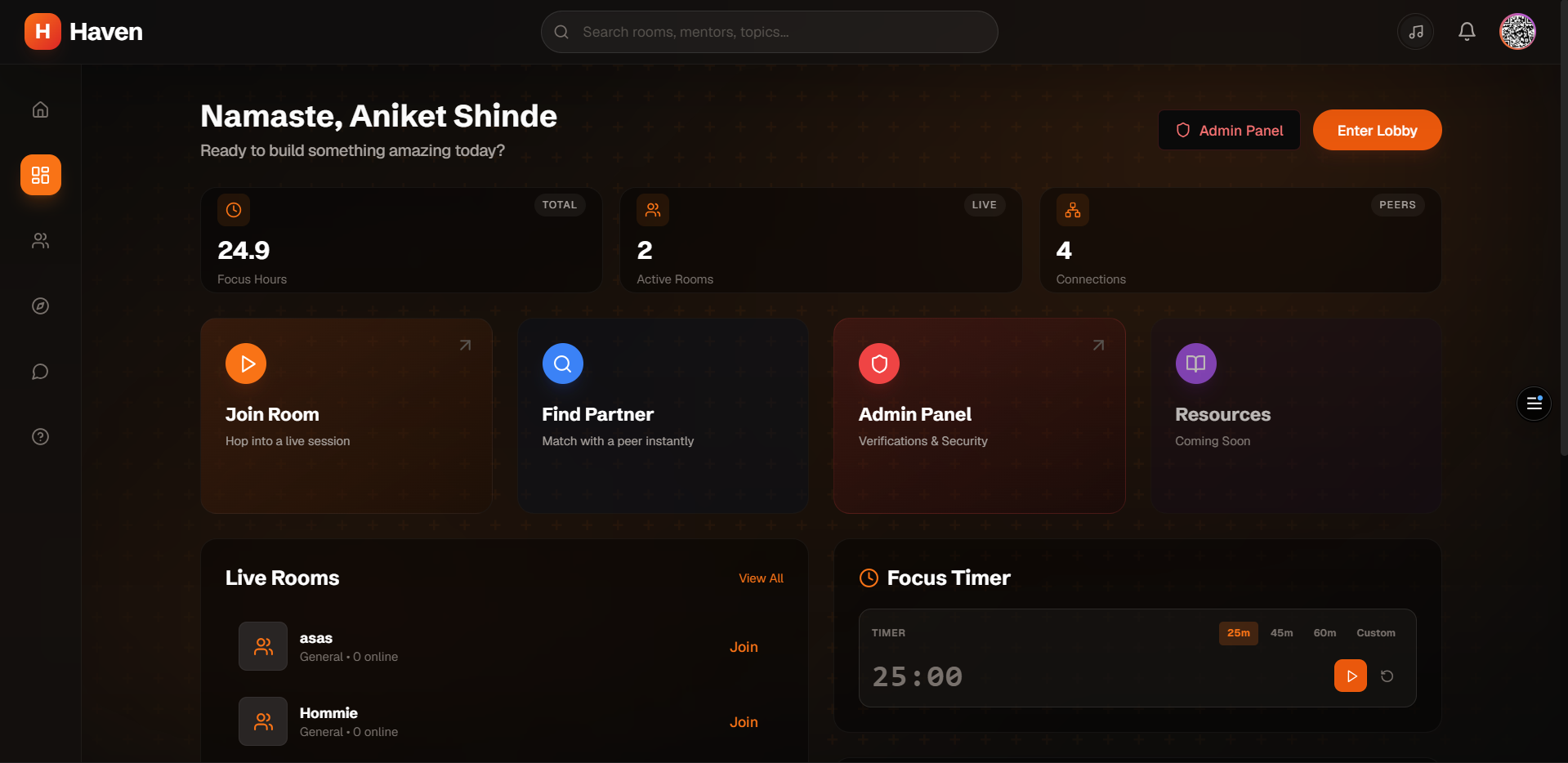Open notifications bell

1467,32
